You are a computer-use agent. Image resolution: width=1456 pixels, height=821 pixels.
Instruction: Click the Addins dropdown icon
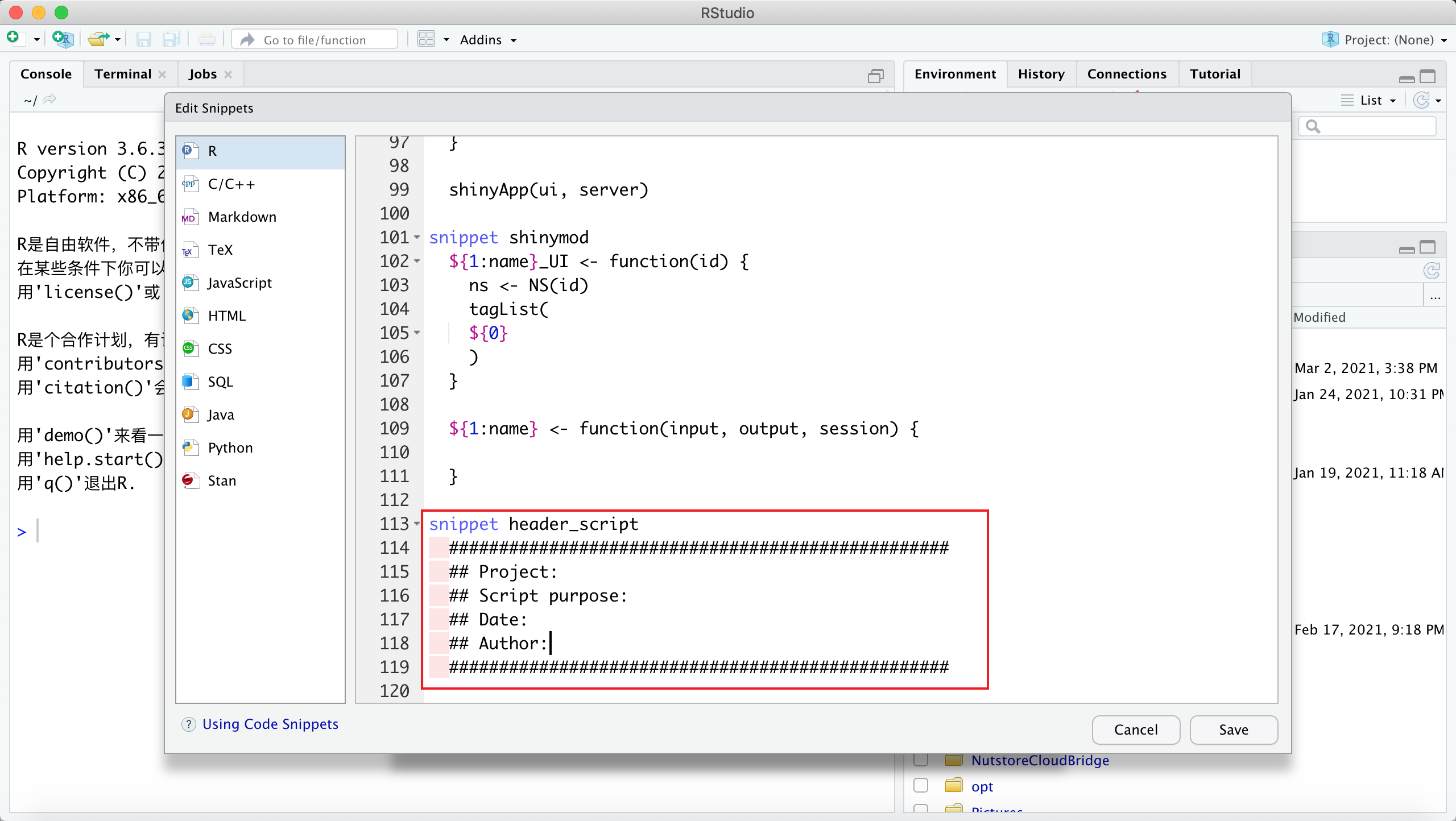pyautogui.click(x=516, y=40)
